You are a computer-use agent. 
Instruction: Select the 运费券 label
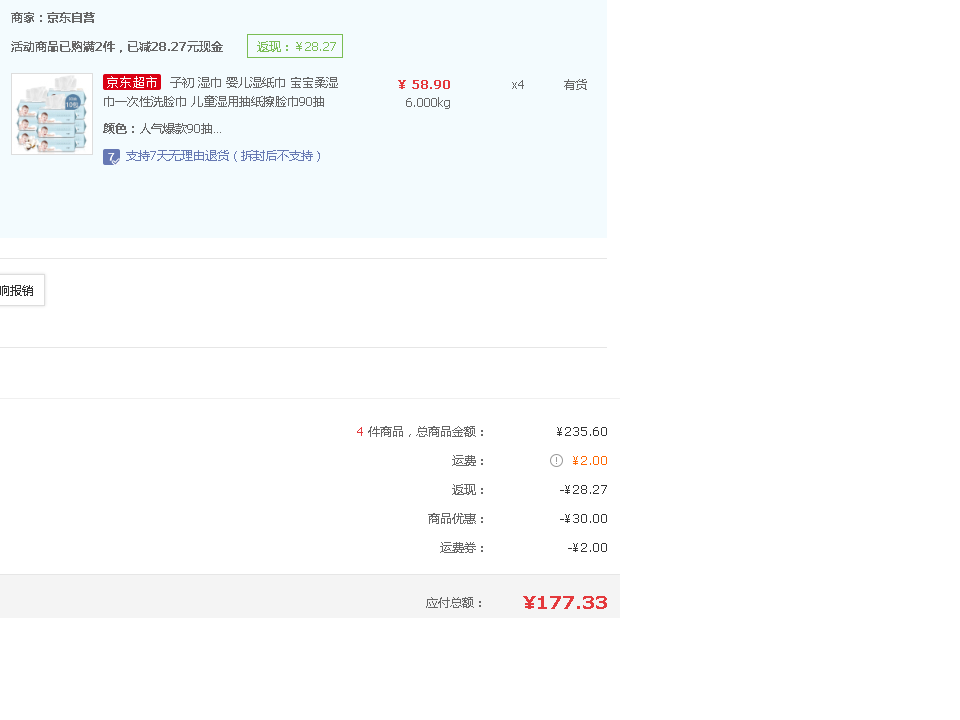(x=462, y=547)
